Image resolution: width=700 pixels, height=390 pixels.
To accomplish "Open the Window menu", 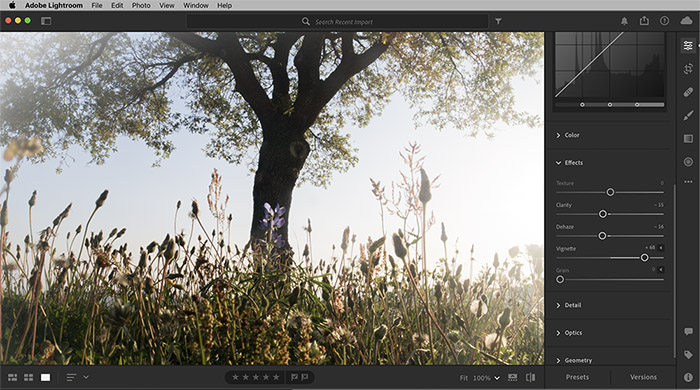I will coord(196,5).
